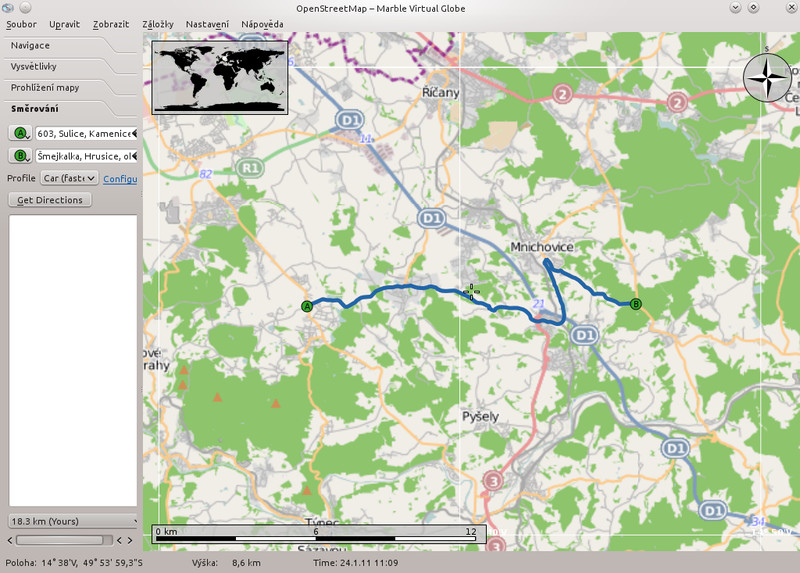Open the Zobrazit menu
Screen dimensions: 800x573
(x=111, y=24)
